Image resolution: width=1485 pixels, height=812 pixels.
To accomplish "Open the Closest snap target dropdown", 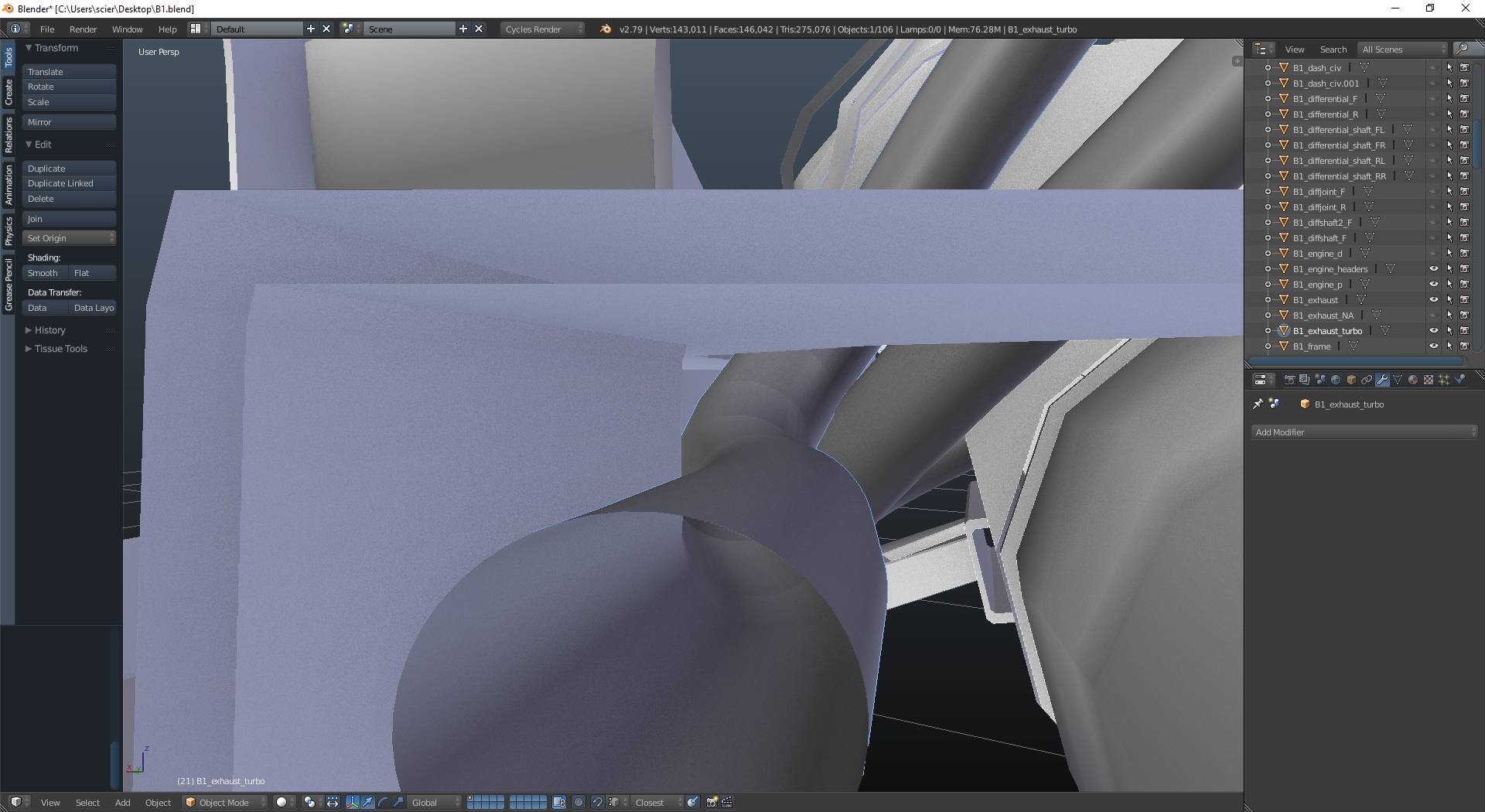I will (x=658, y=802).
